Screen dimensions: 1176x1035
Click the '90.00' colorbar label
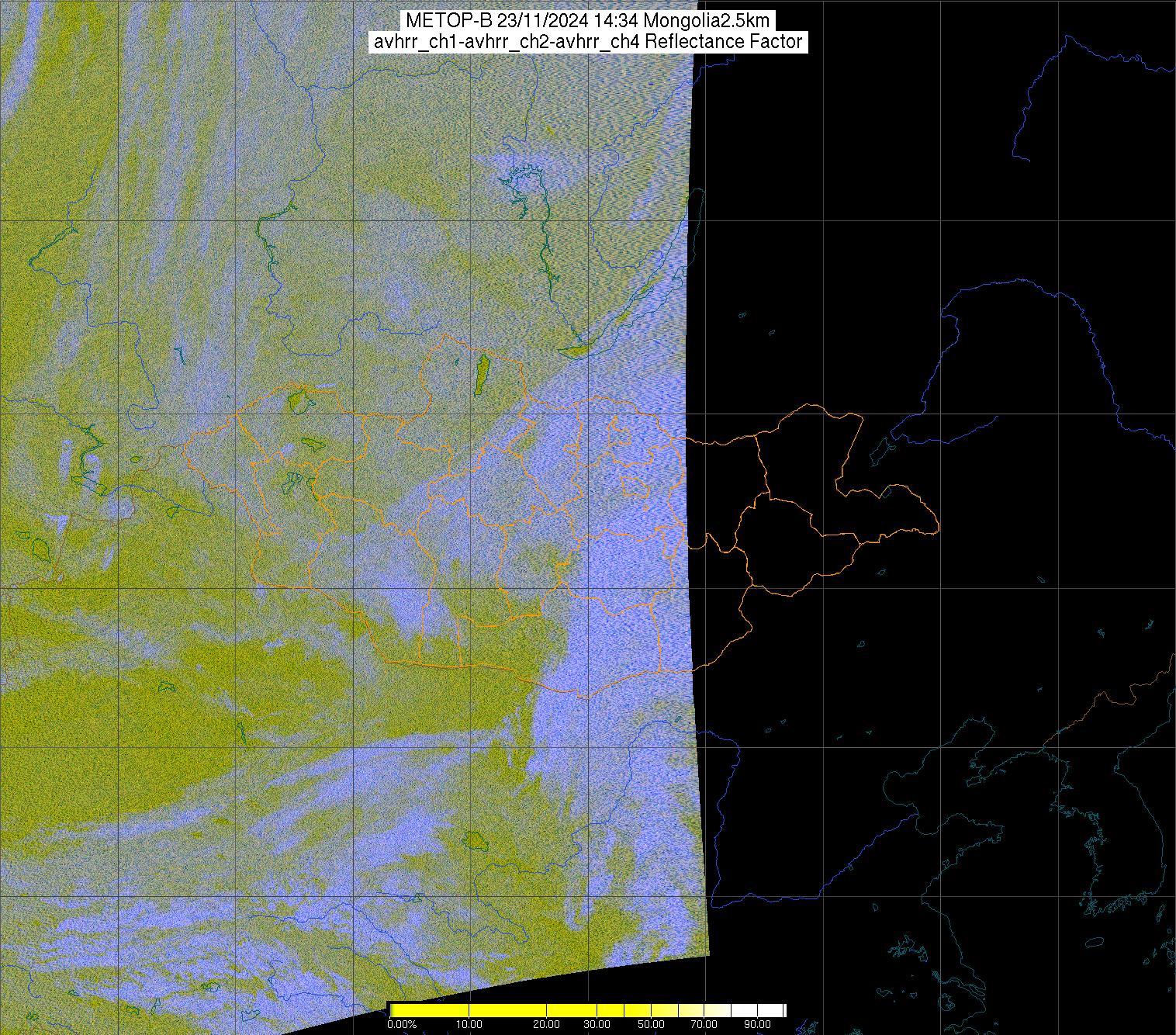(759, 1024)
